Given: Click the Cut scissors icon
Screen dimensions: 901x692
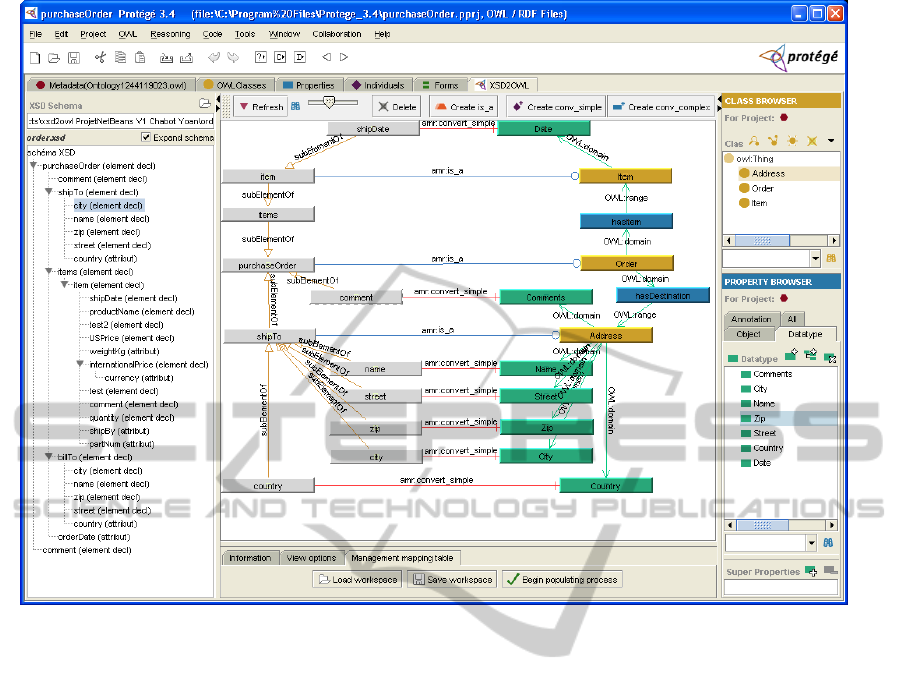Looking at the screenshot, I should [99, 59].
